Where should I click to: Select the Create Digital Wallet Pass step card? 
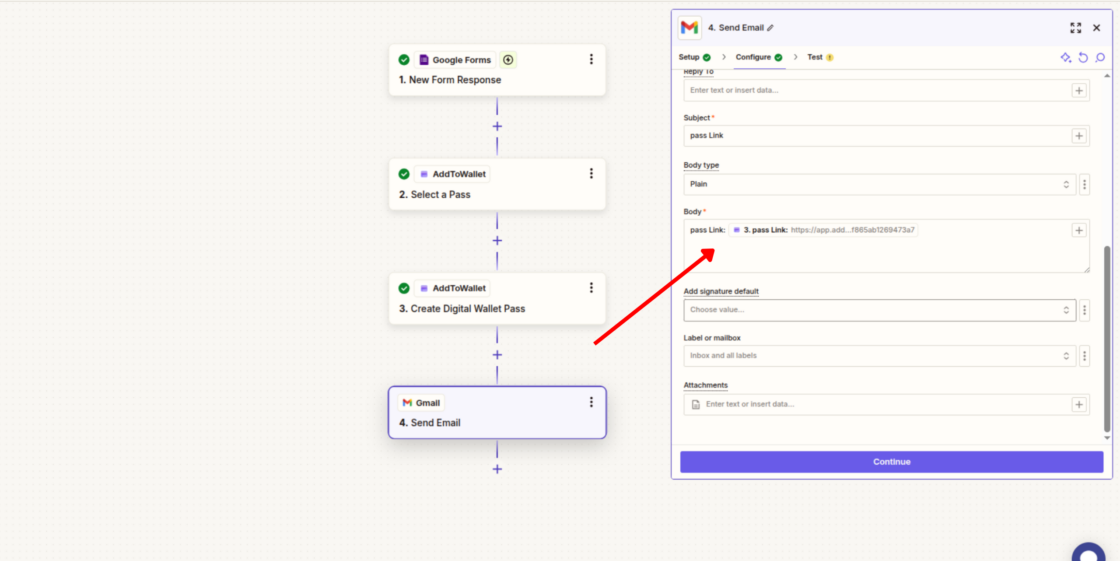[497, 299]
